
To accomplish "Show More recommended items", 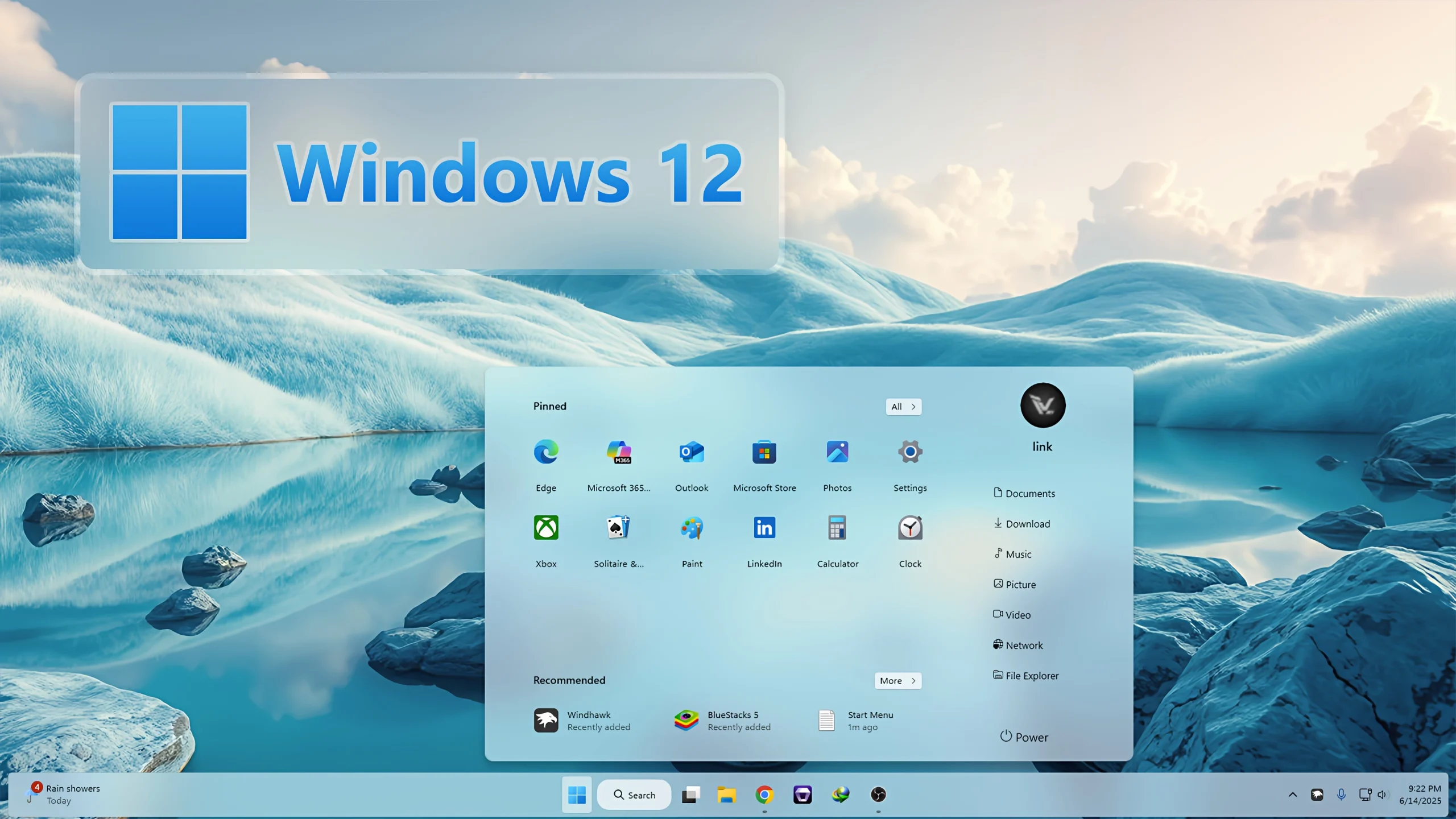I will click(x=897, y=681).
